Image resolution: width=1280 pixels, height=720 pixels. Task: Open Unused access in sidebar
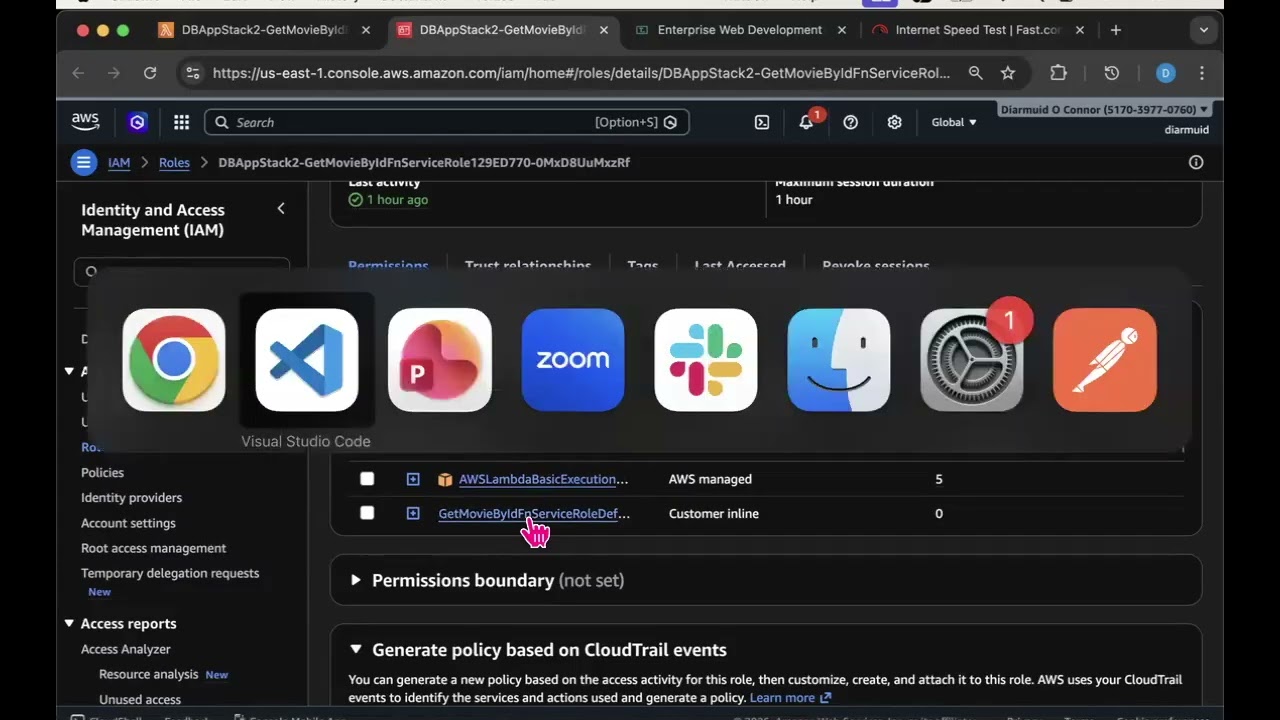click(140, 699)
